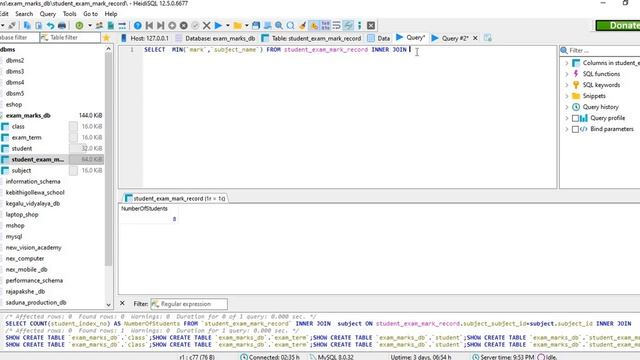Image resolution: width=640 pixels, height=360 pixels.
Task: Click the disconnect session toolbar icon
Action: point(12,25)
